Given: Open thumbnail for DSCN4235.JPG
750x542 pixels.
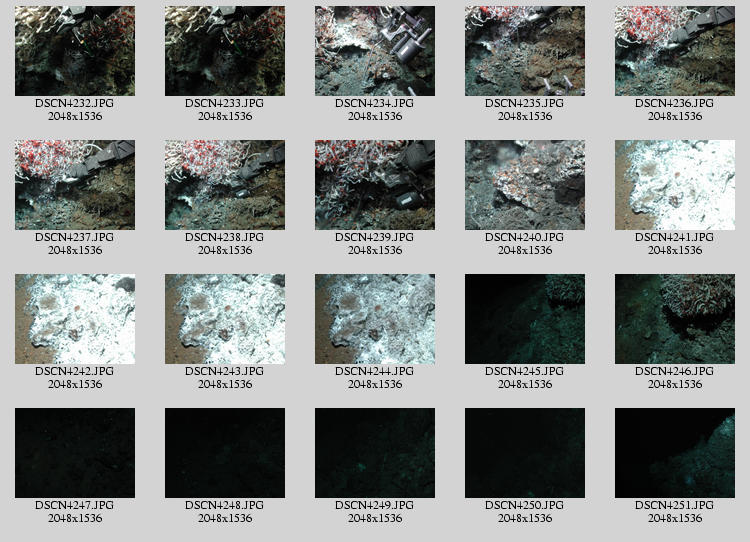Looking at the screenshot, I should coord(525,51).
